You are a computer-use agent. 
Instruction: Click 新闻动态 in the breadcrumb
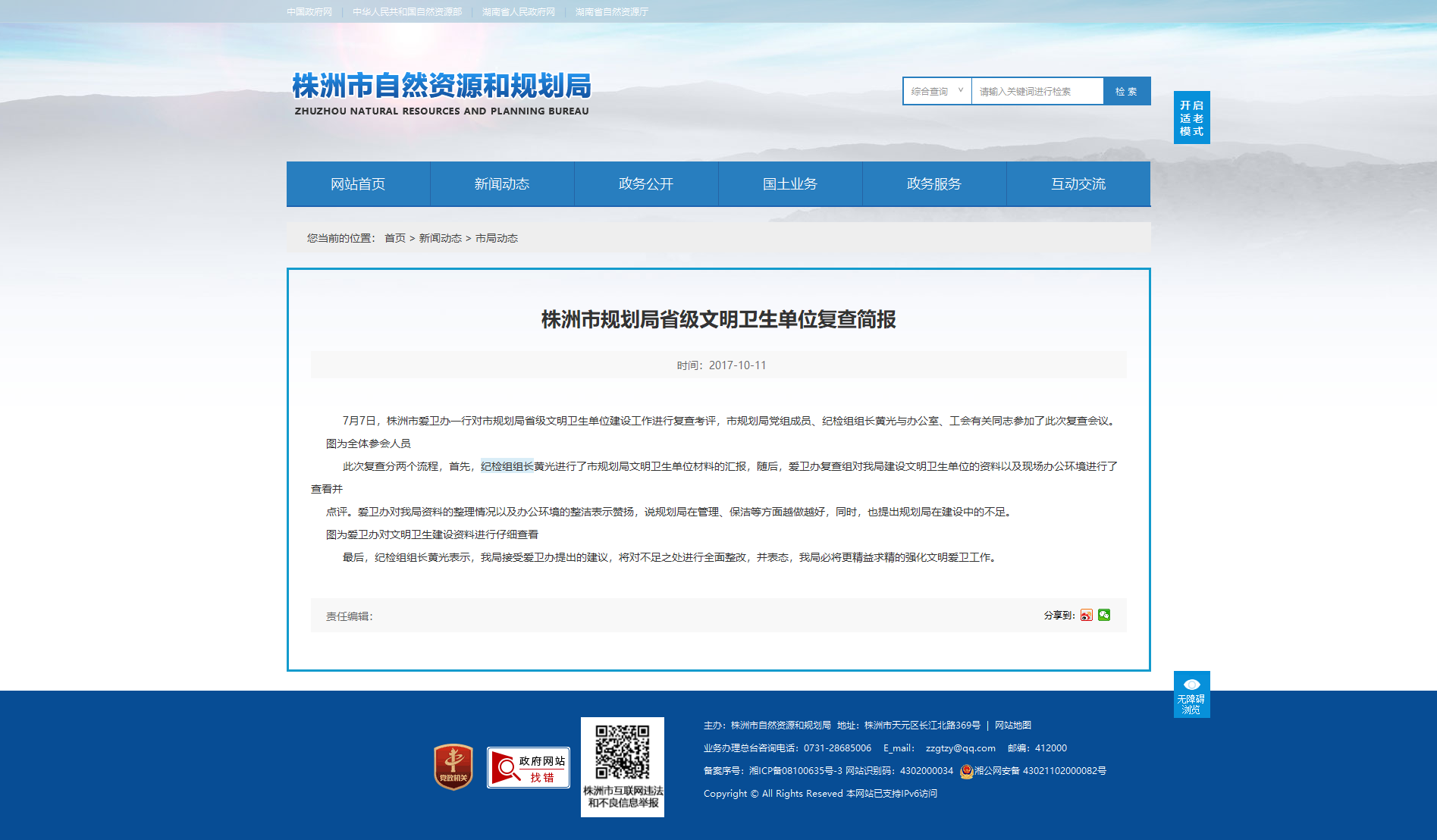click(441, 238)
